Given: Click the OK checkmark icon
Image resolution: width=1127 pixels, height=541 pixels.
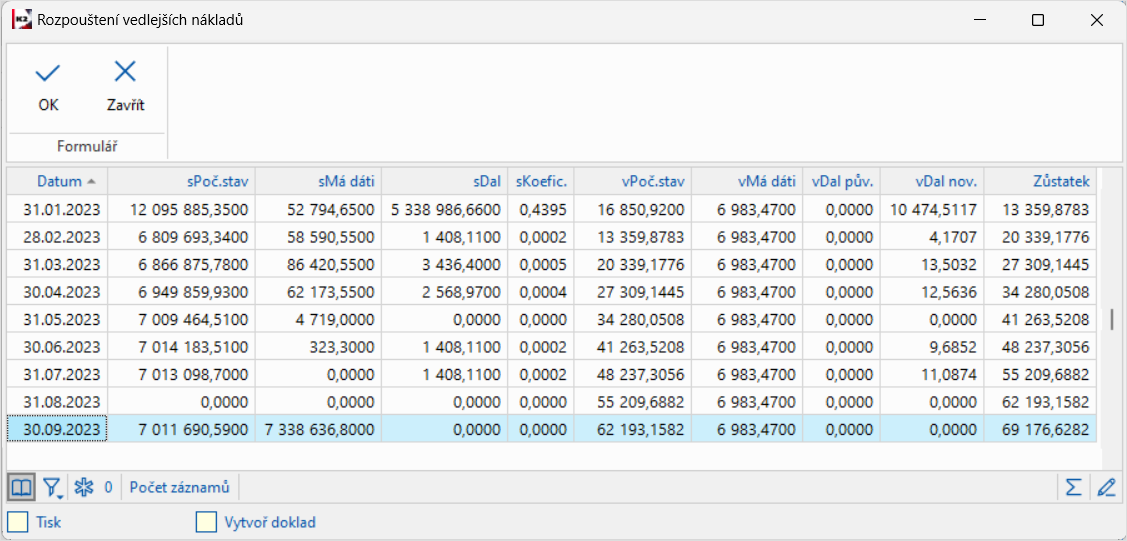Looking at the screenshot, I should point(48,72).
